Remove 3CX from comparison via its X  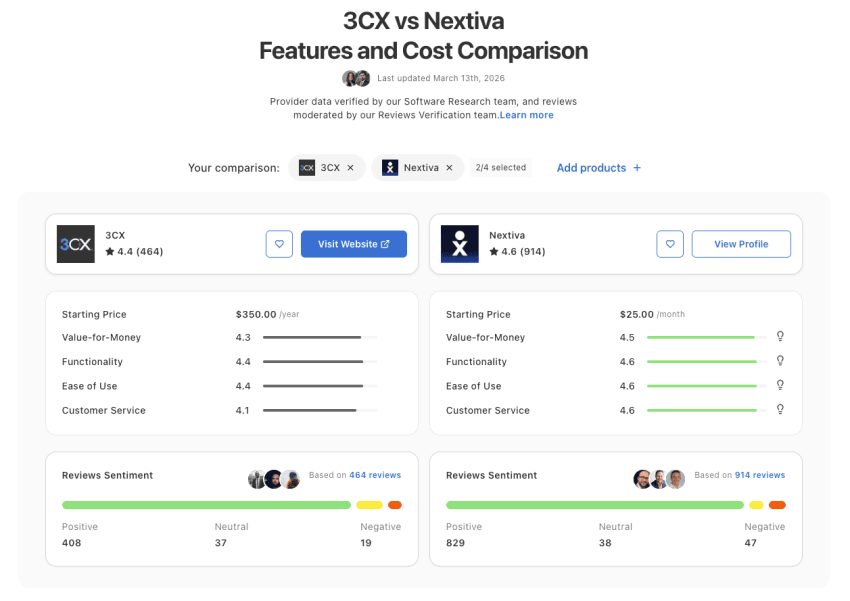click(350, 167)
